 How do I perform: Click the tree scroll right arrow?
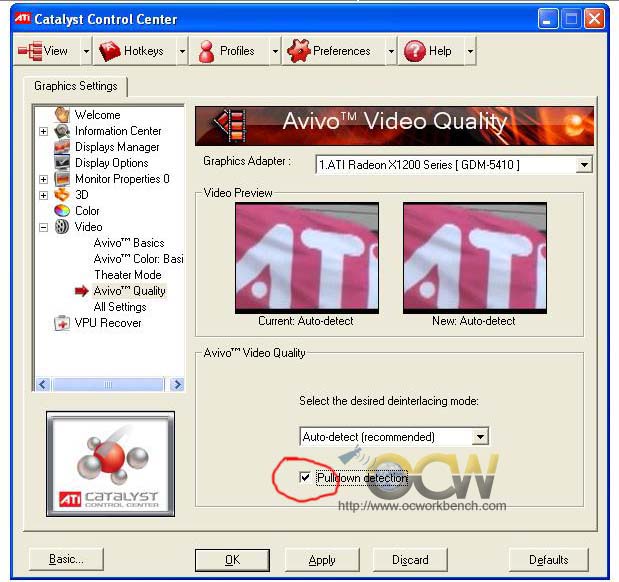[x=177, y=384]
